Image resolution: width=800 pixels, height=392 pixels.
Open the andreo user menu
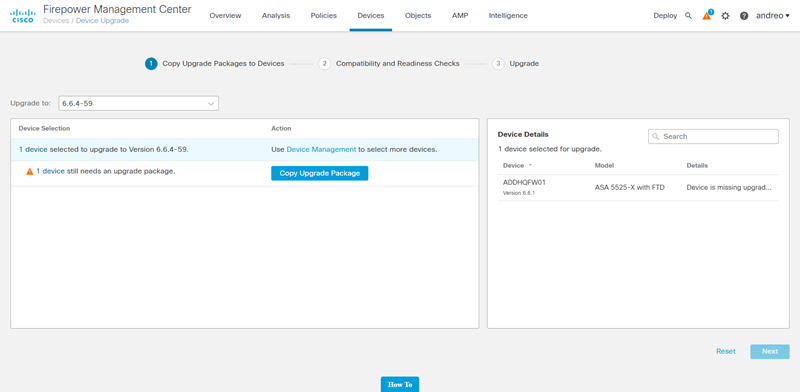(772, 16)
